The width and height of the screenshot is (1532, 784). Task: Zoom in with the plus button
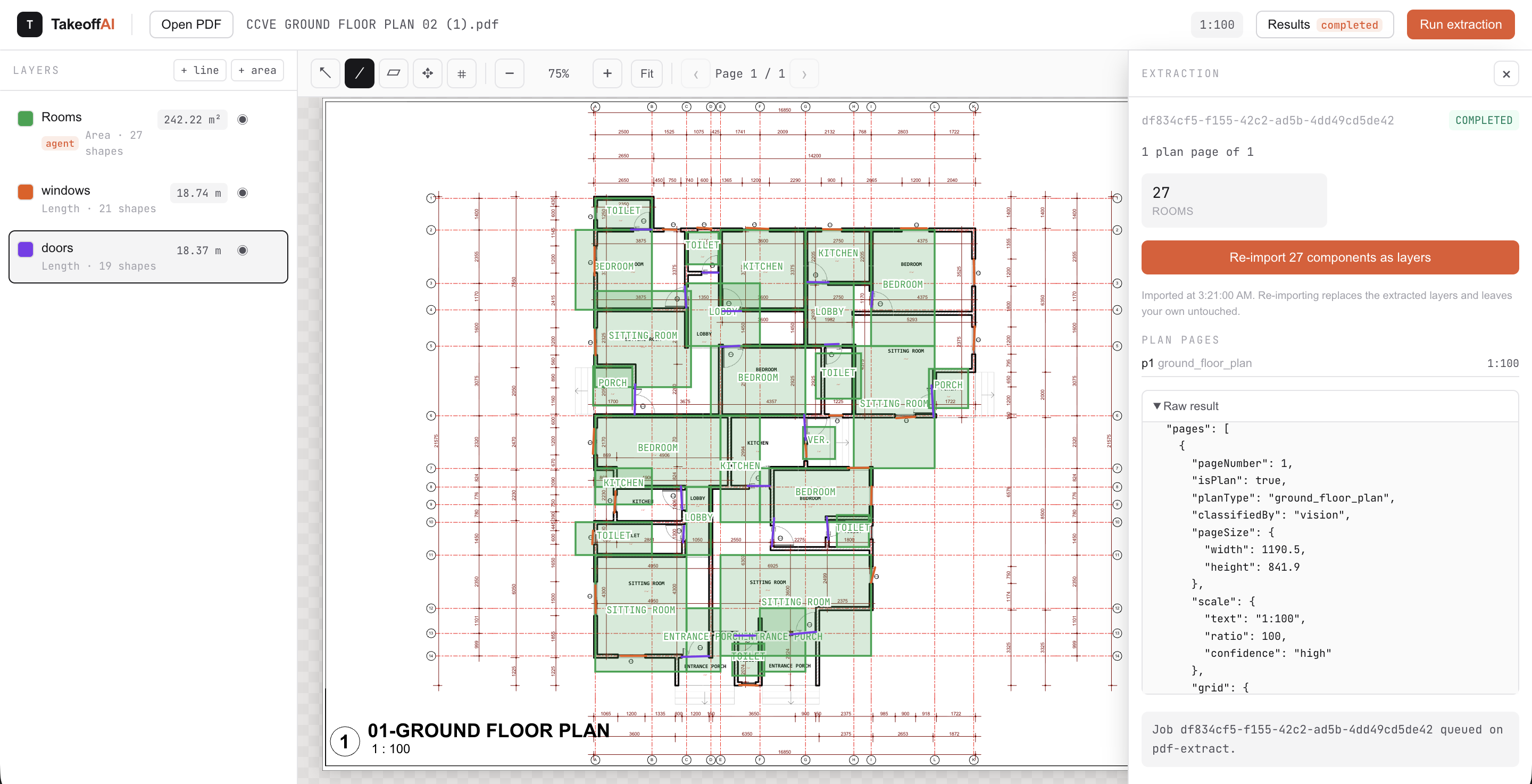pos(607,73)
